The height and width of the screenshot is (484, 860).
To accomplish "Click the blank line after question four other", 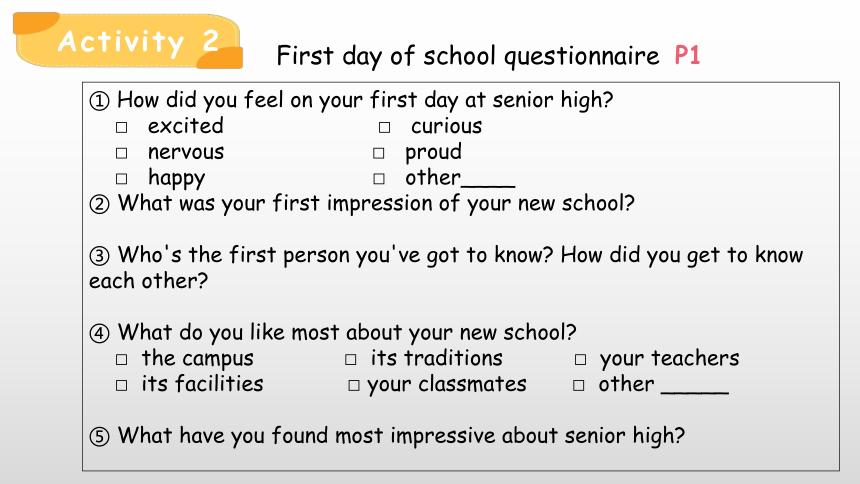I will [x=695, y=392].
